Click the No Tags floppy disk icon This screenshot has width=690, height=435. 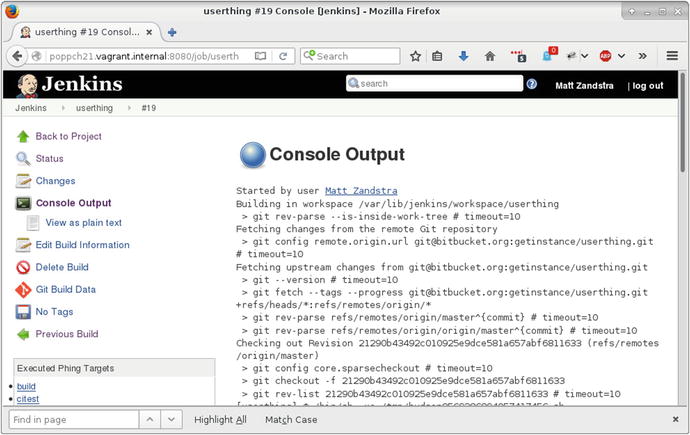pos(23,312)
